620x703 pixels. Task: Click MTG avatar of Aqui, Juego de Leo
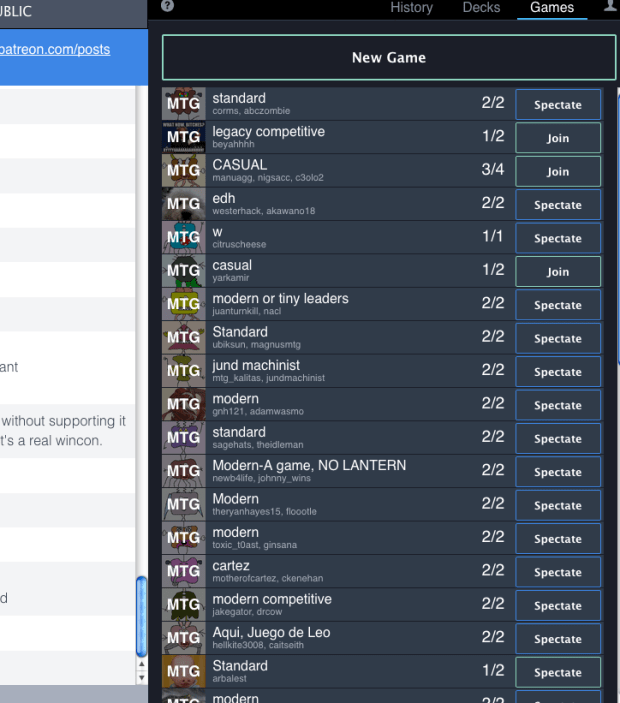pyautogui.click(x=184, y=638)
